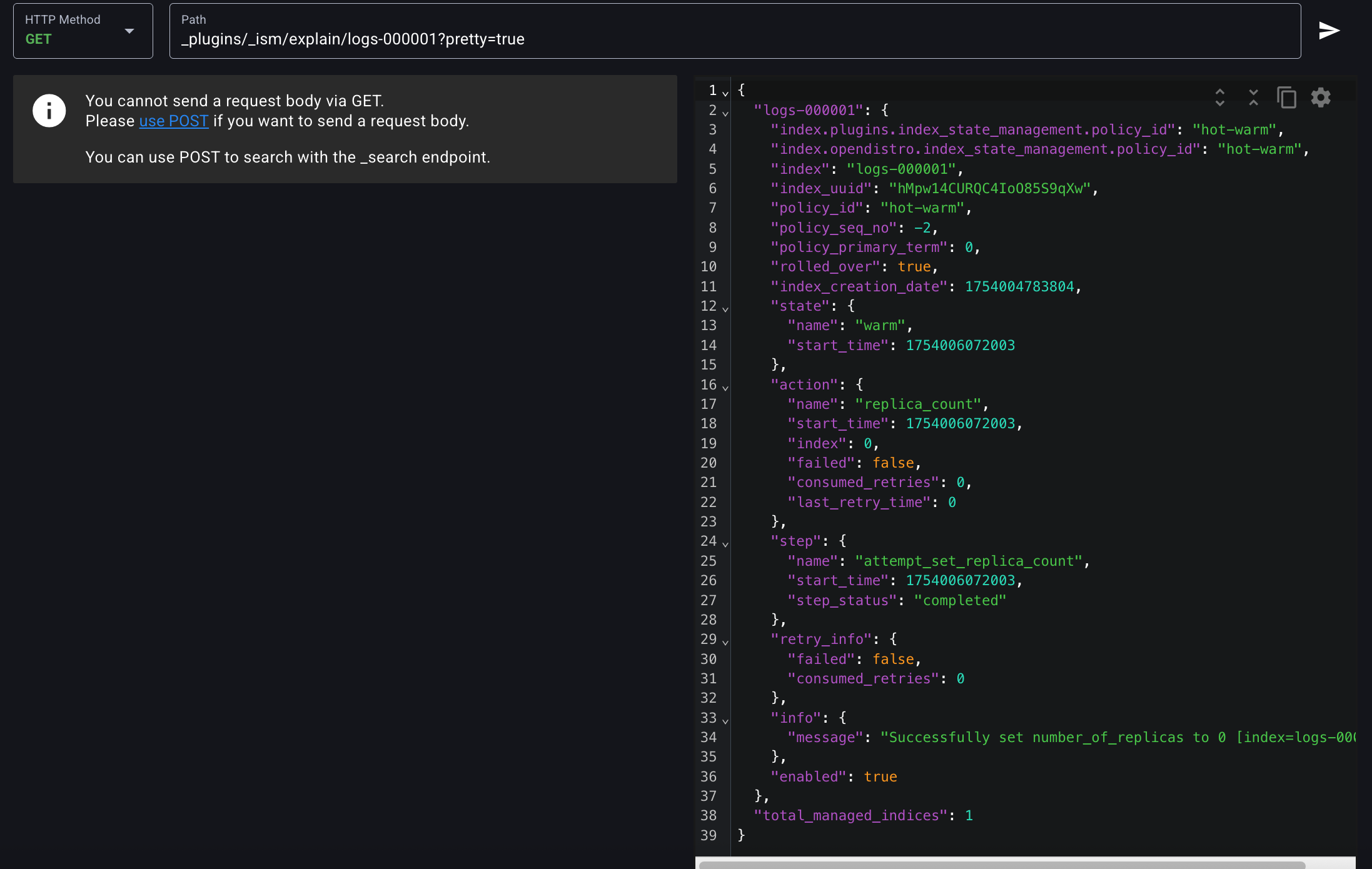
Task: Collapse the "info" object on line 33
Action: point(725,721)
